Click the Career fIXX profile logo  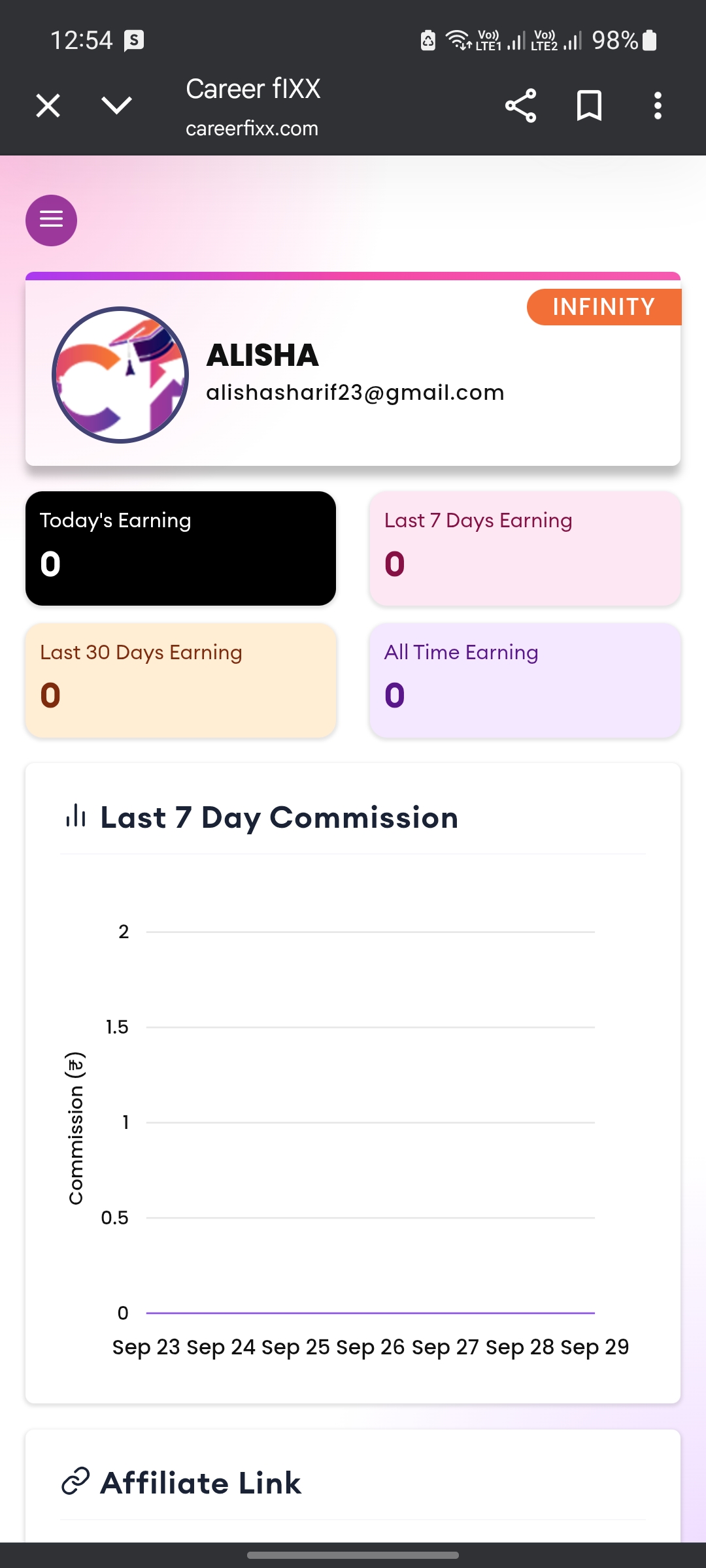[120, 375]
